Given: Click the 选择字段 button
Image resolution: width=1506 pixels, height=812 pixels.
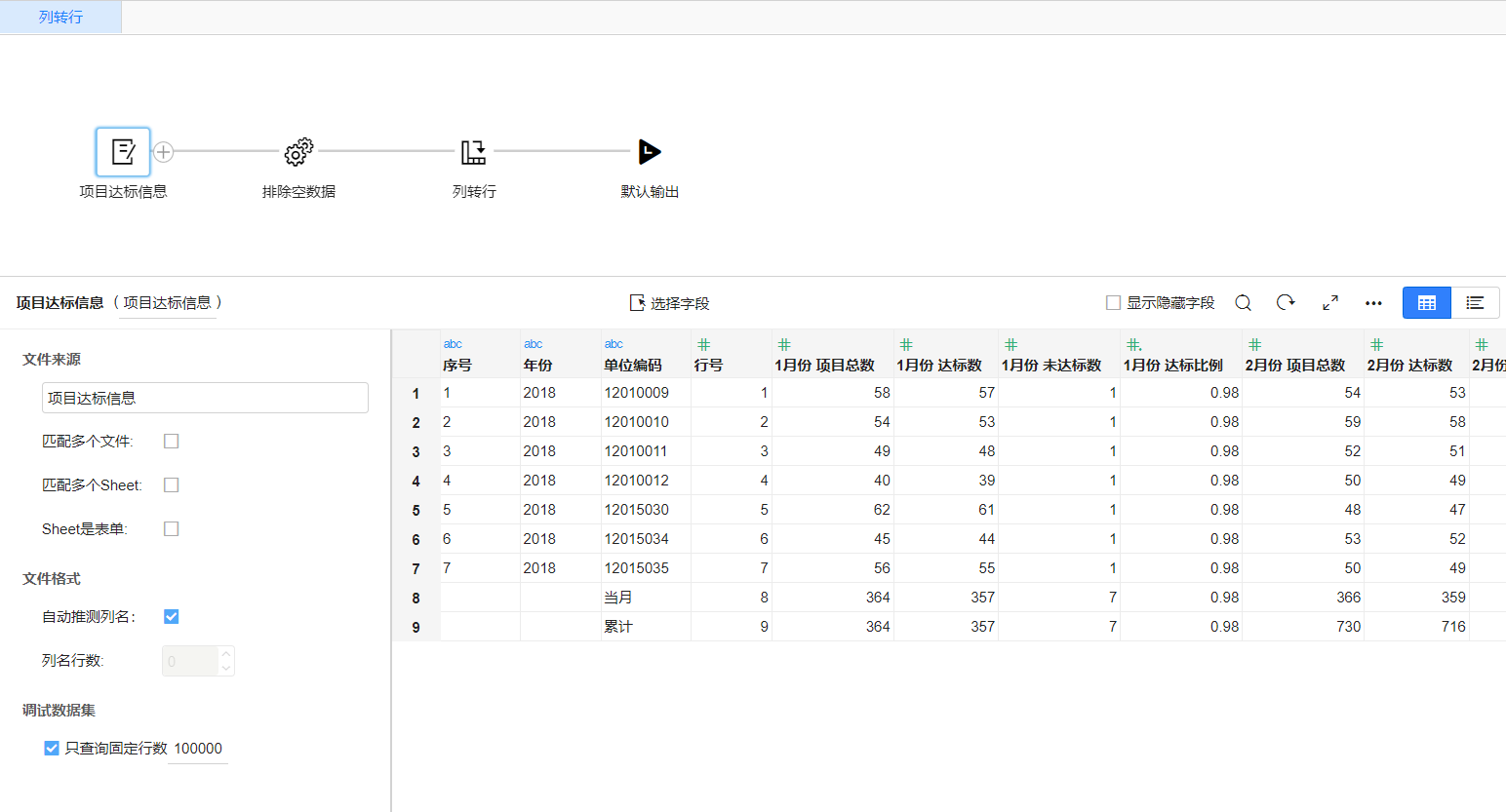Looking at the screenshot, I should coord(669,303).
